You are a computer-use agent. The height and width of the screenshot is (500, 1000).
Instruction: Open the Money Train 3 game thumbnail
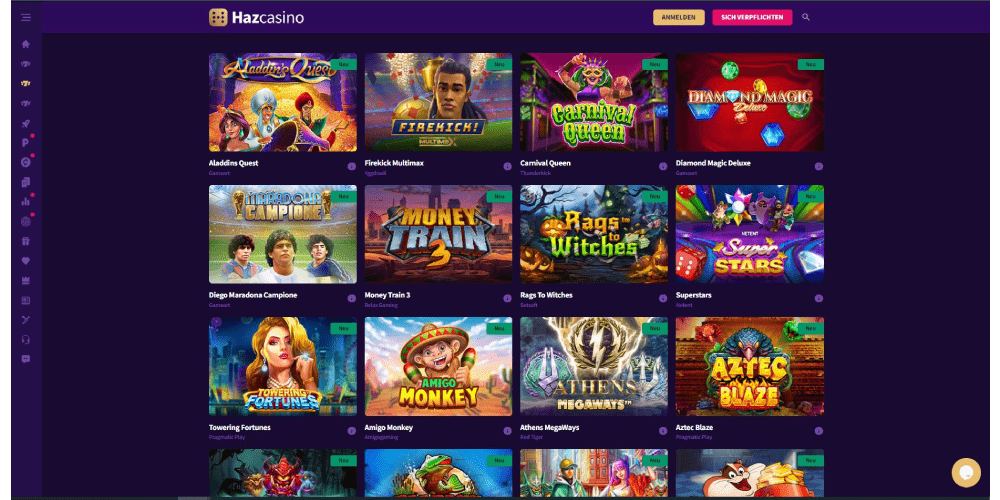coord(438,234)
